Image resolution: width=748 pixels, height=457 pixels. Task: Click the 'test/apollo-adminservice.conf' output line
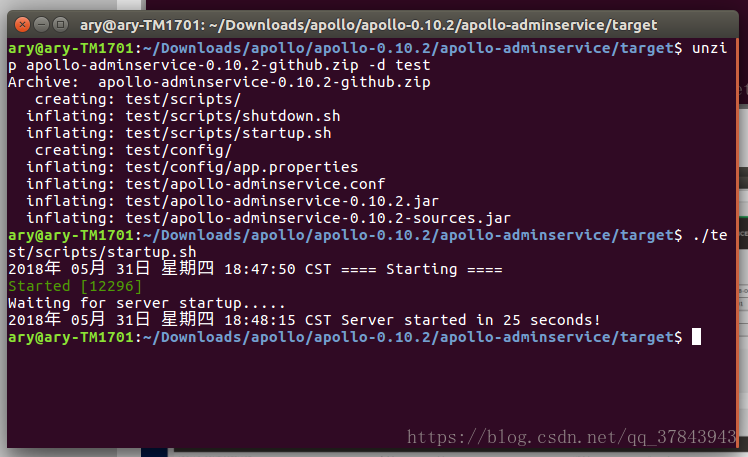[x=206, y=184]
